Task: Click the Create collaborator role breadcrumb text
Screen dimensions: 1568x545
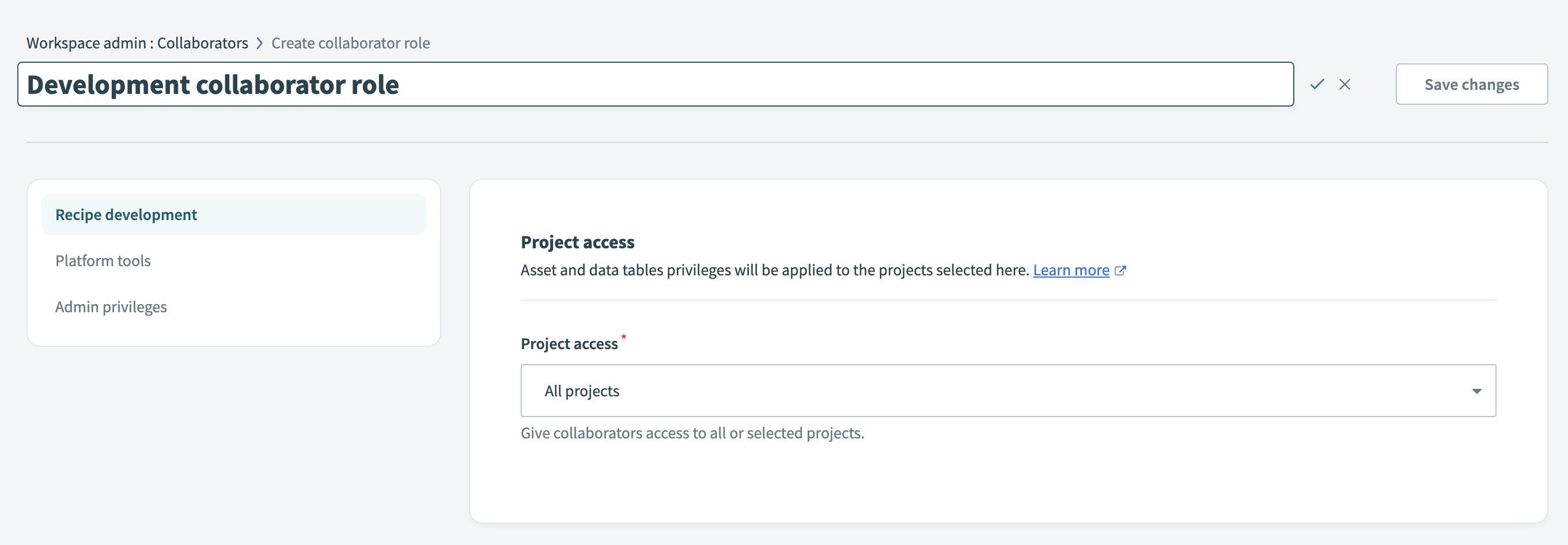Action: [x=351, y=43]
